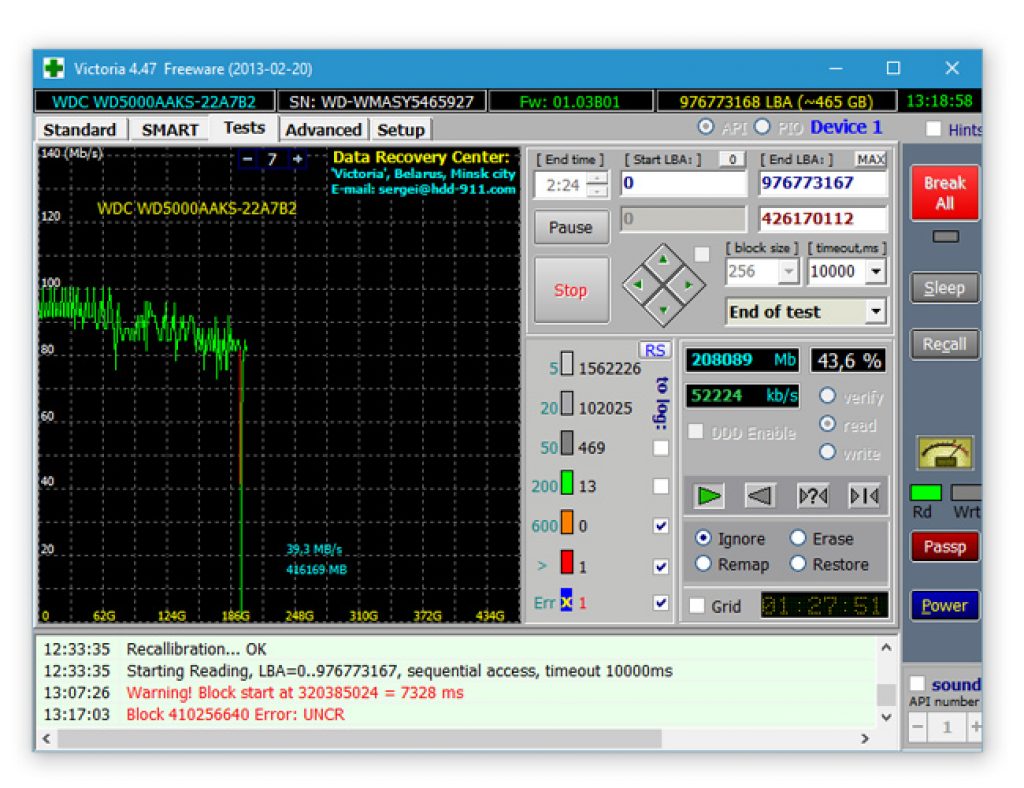Click the log scroll up arrow
1024x788 pixels.
pos(886,648)
